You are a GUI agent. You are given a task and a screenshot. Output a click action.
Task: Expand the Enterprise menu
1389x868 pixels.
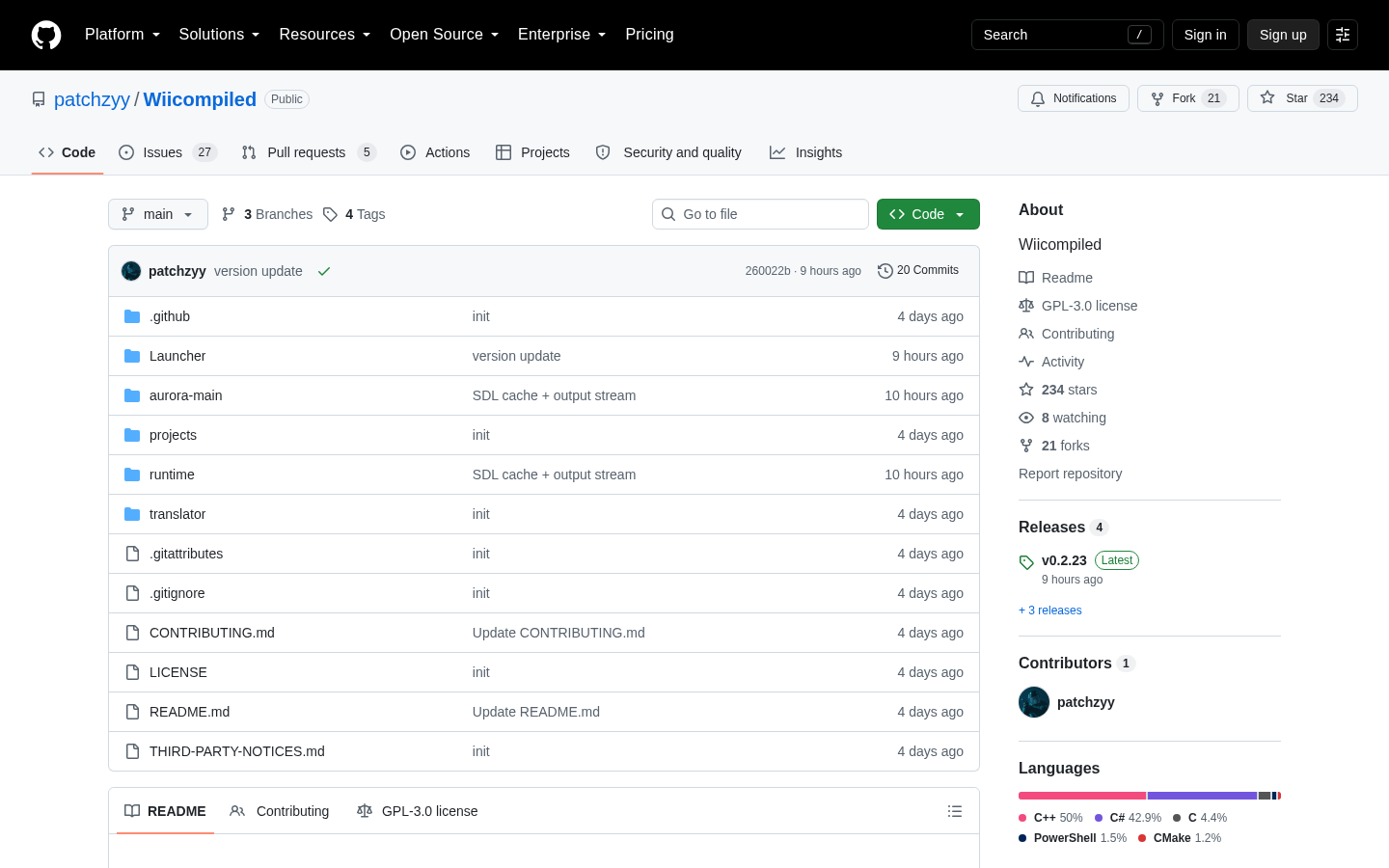coord(562,35)
